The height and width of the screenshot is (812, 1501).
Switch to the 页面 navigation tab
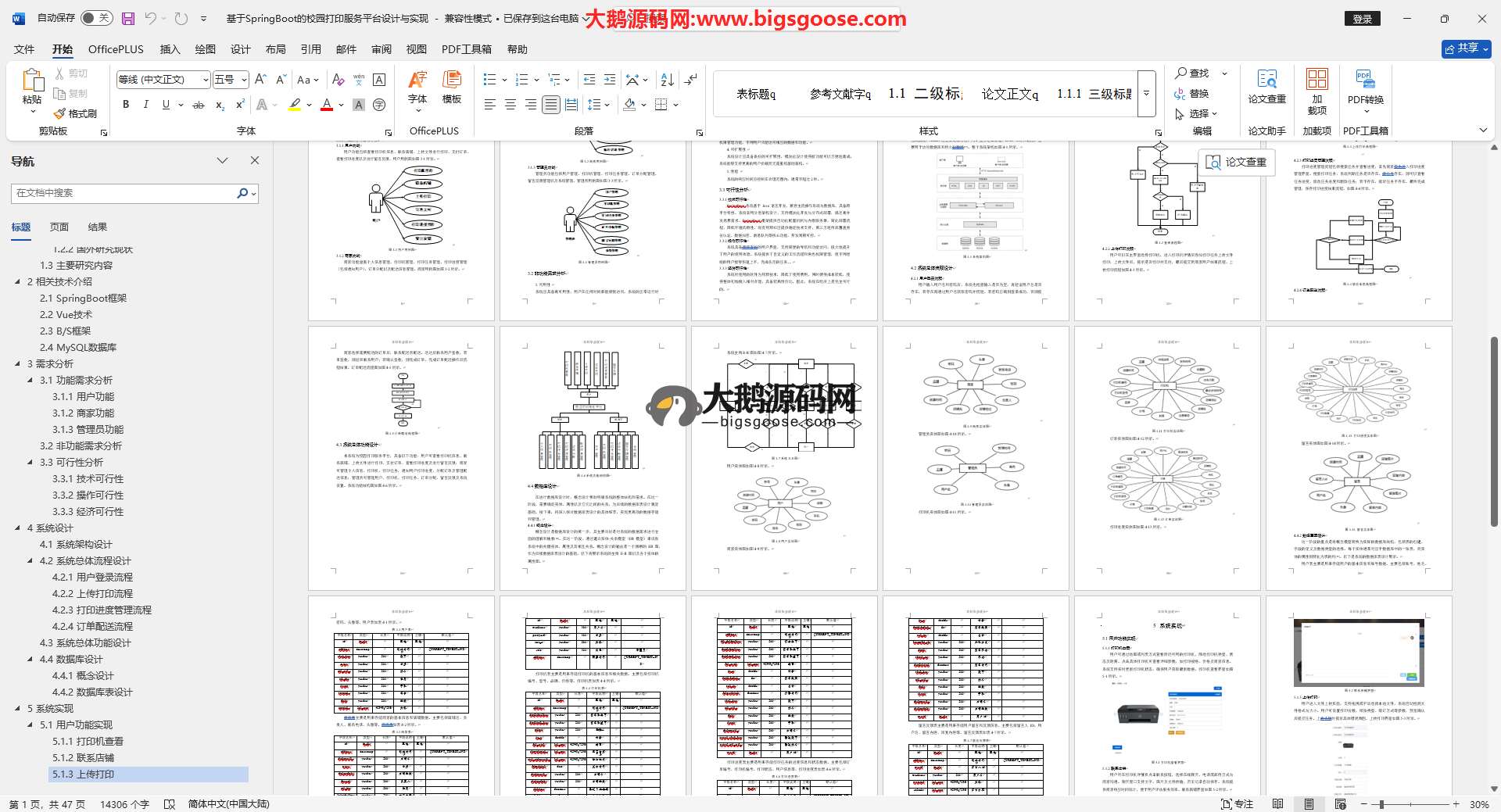point(59,227)
